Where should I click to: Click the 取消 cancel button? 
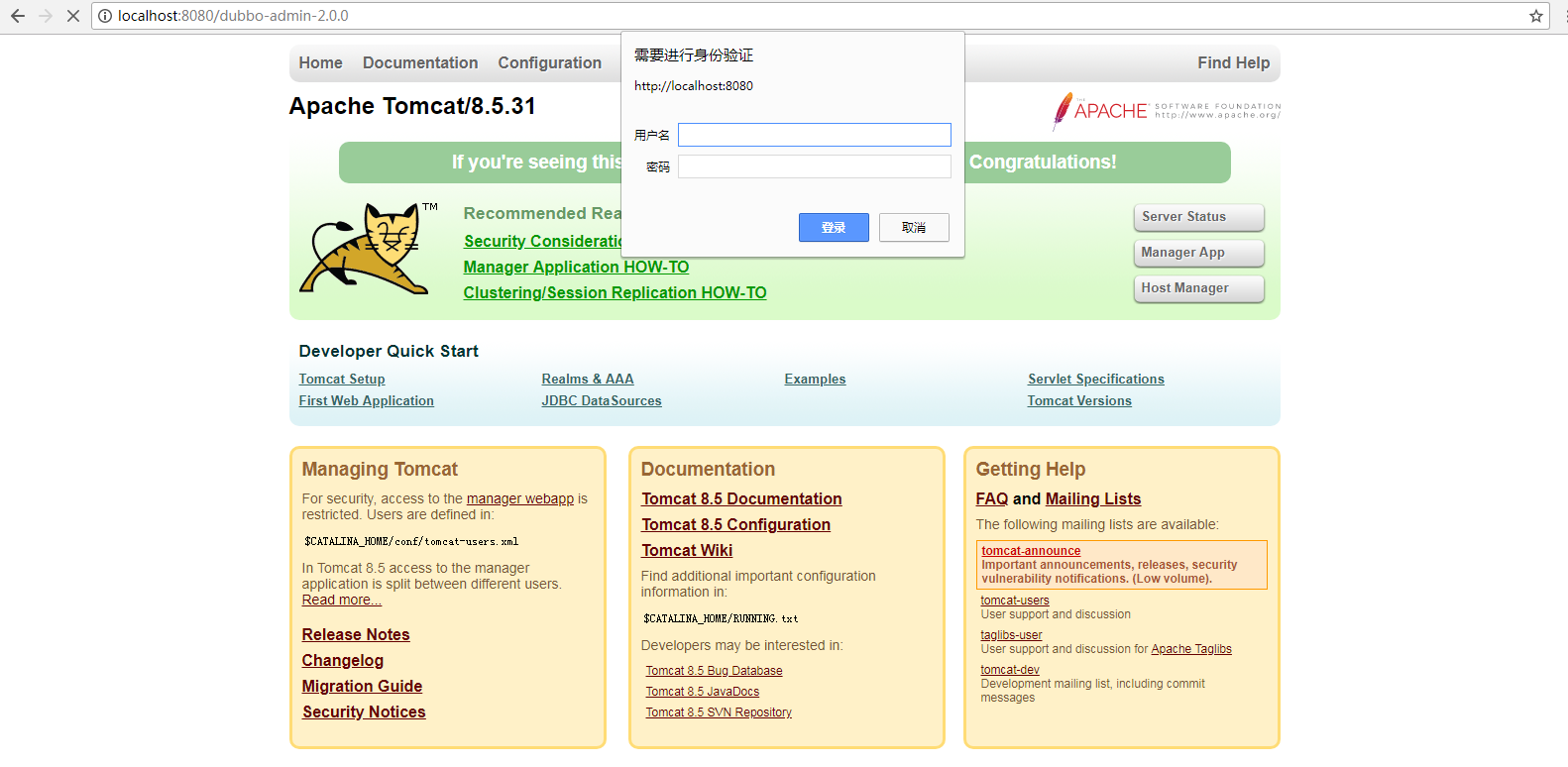914,228
